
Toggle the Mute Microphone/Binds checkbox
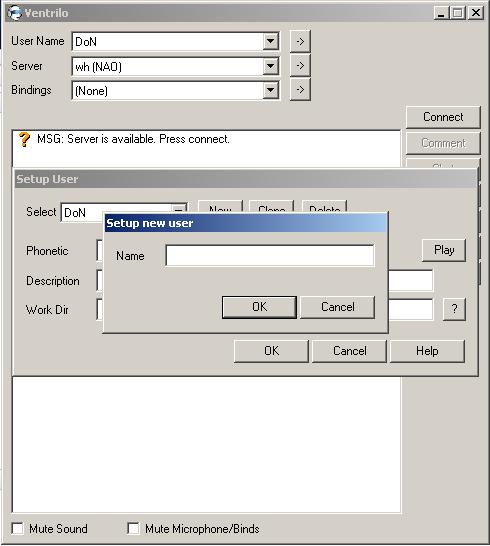(133, 528)
